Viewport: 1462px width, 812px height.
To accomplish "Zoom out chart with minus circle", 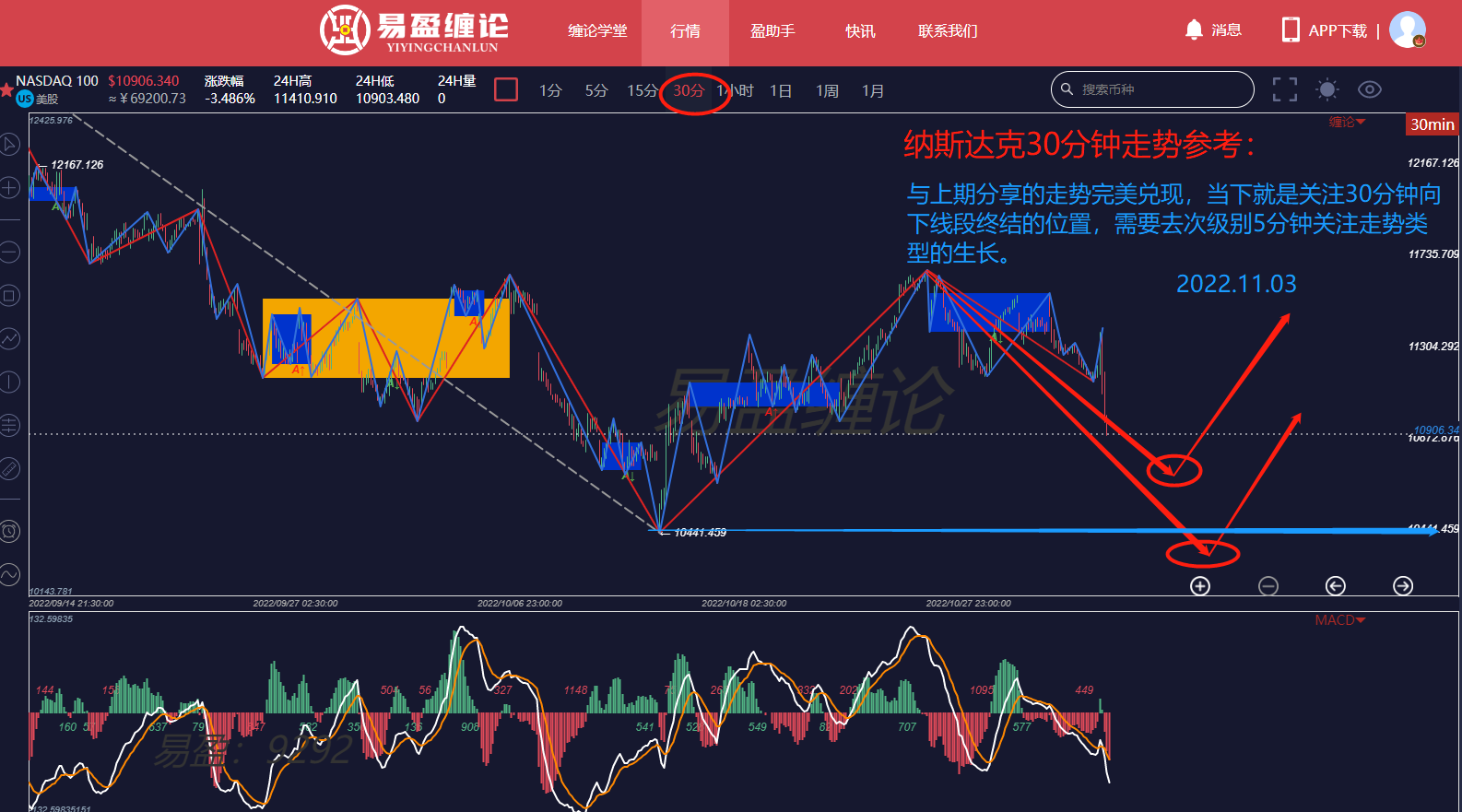I will coord(1268,586).
